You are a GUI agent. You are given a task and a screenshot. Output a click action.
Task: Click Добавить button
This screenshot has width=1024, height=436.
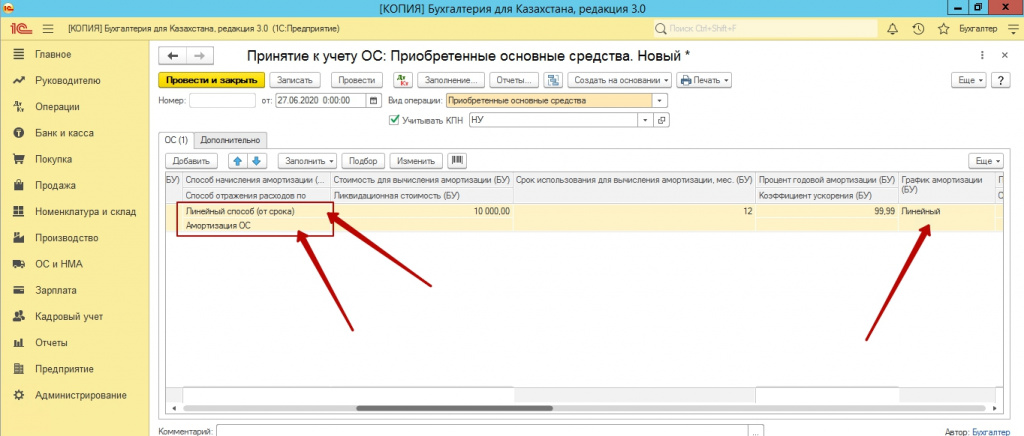(191, 161)
